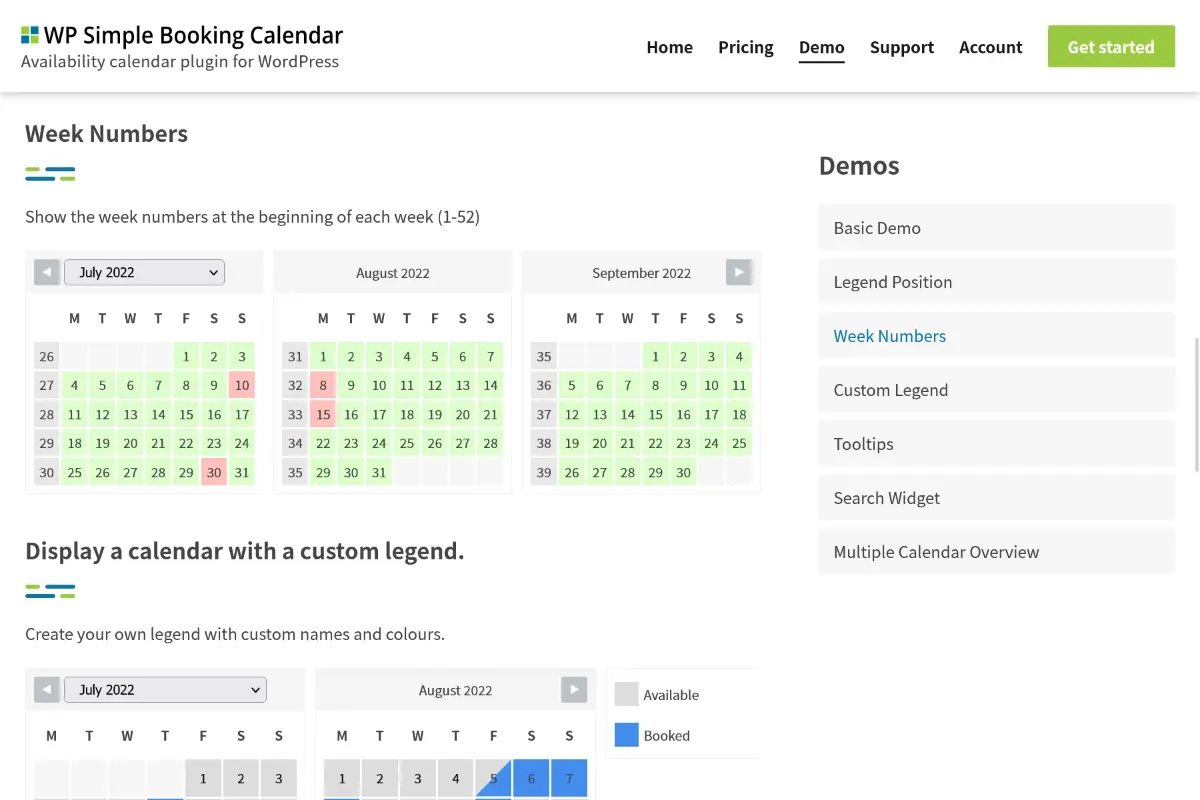
Task: Click previous month arrow in custom legend calendar
Action: [47, 689]
